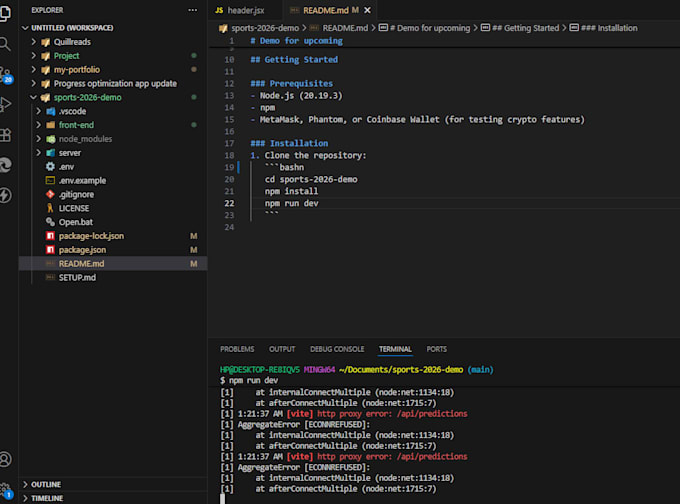Open Search view in activity bar
The height and width of the screenshot is (504, 680).
pyautogui.click(x=5, y=43)
